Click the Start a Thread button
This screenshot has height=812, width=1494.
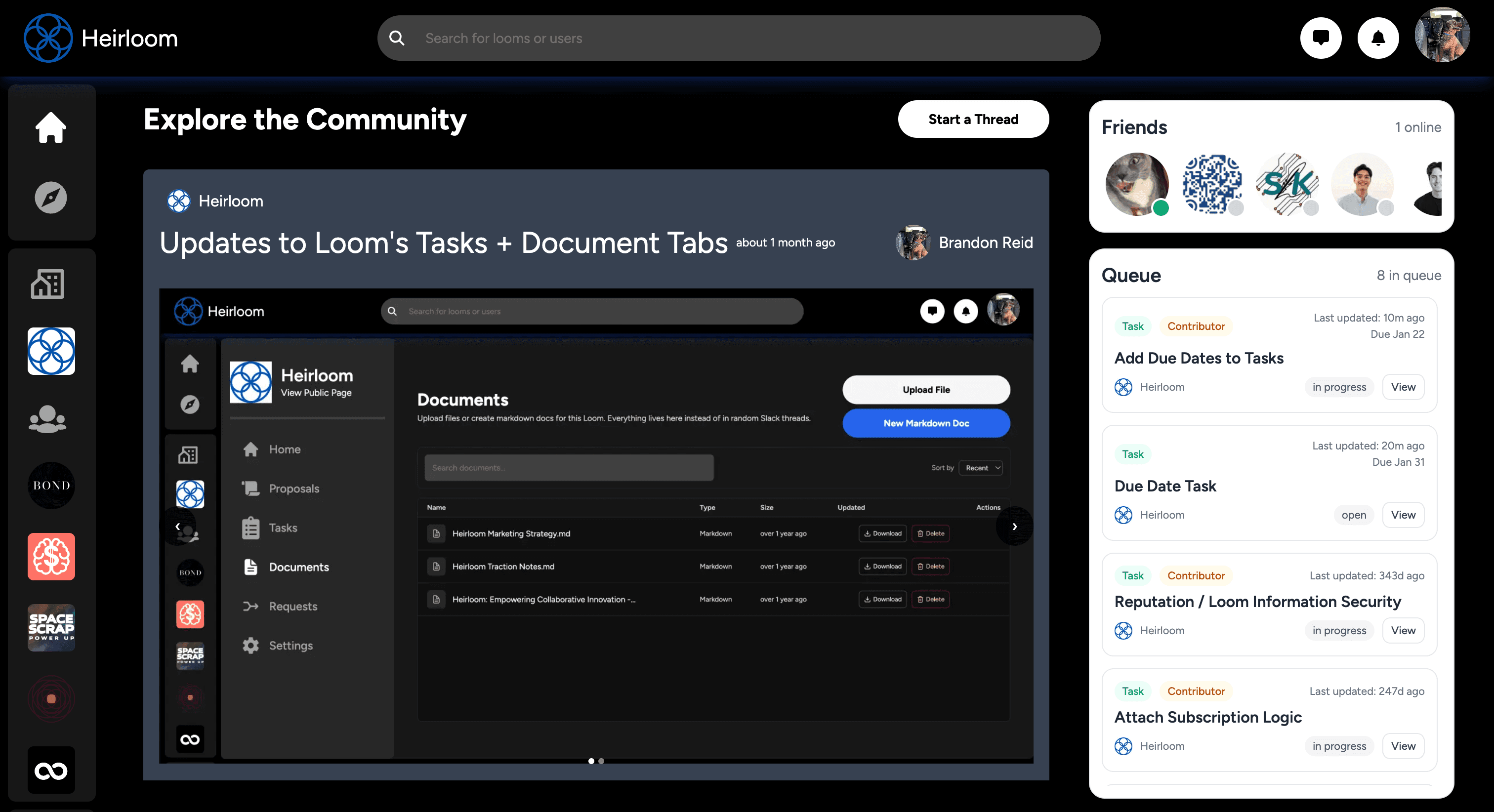point(973,119)
